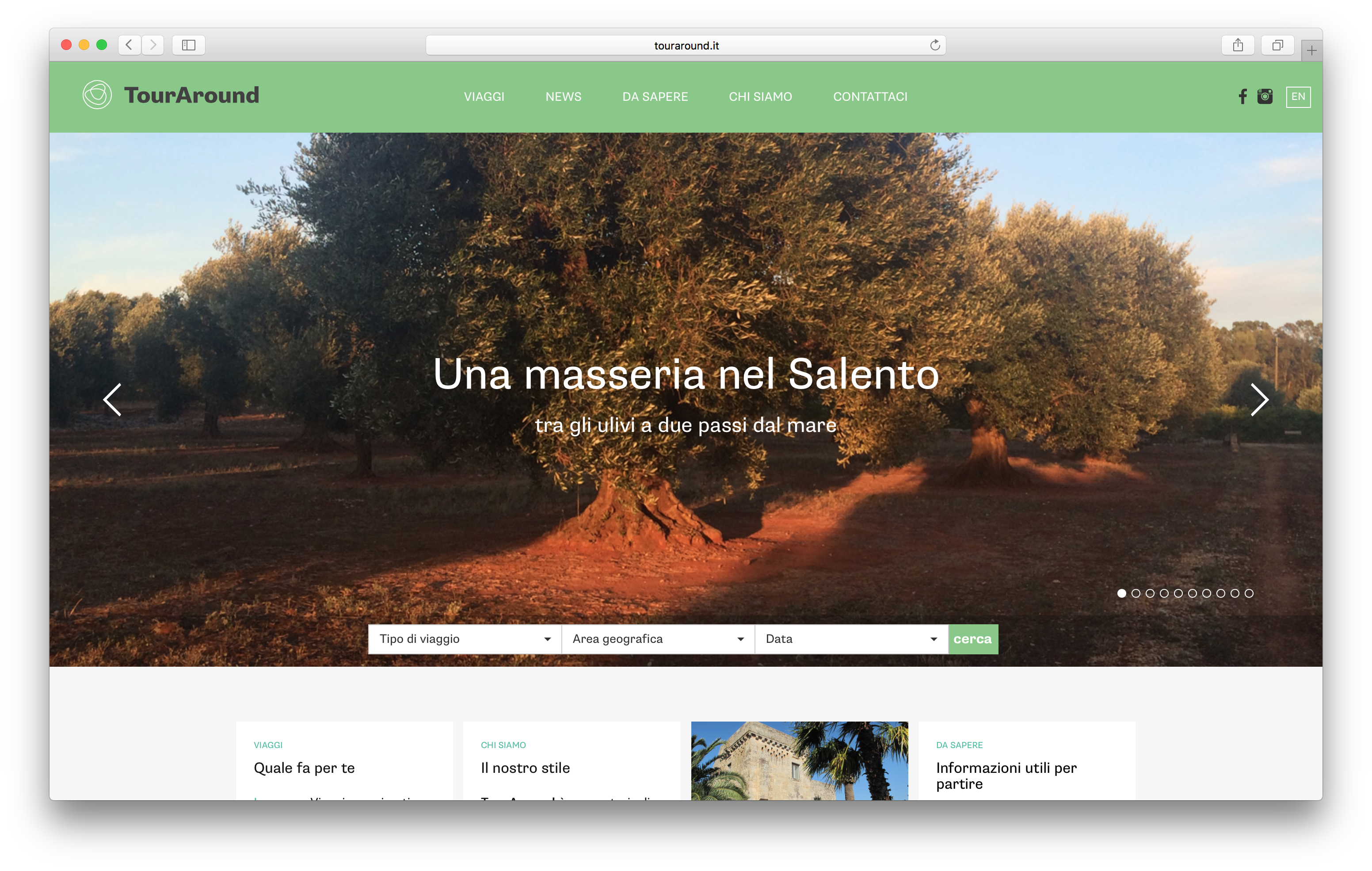
Task: Expand the Area geografica dropdown
Action: (658, 639)
